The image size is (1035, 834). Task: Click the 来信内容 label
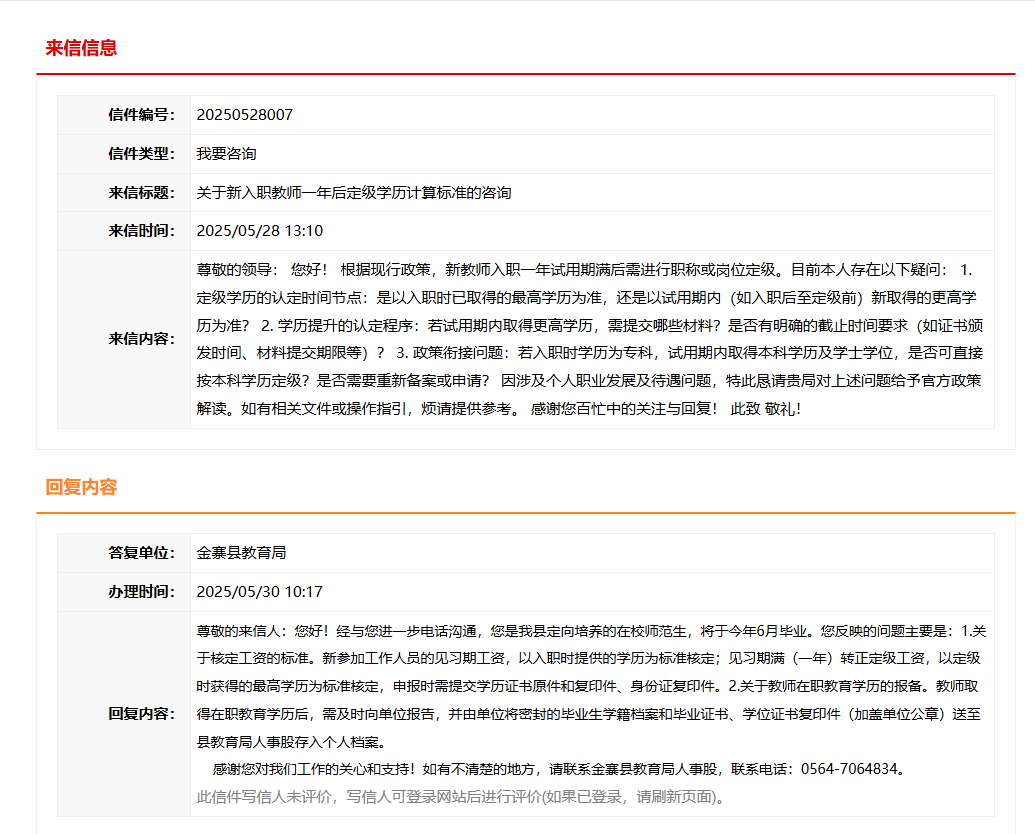[x=141, y=339]
